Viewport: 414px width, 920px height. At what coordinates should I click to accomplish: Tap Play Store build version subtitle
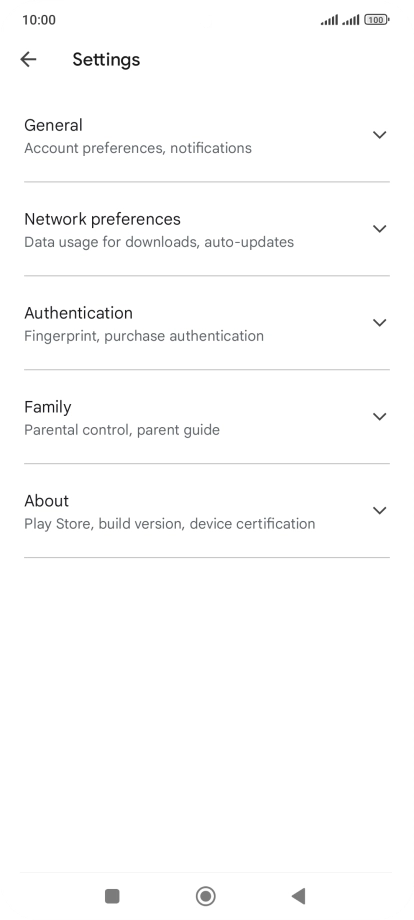click(x=169, y=523)
